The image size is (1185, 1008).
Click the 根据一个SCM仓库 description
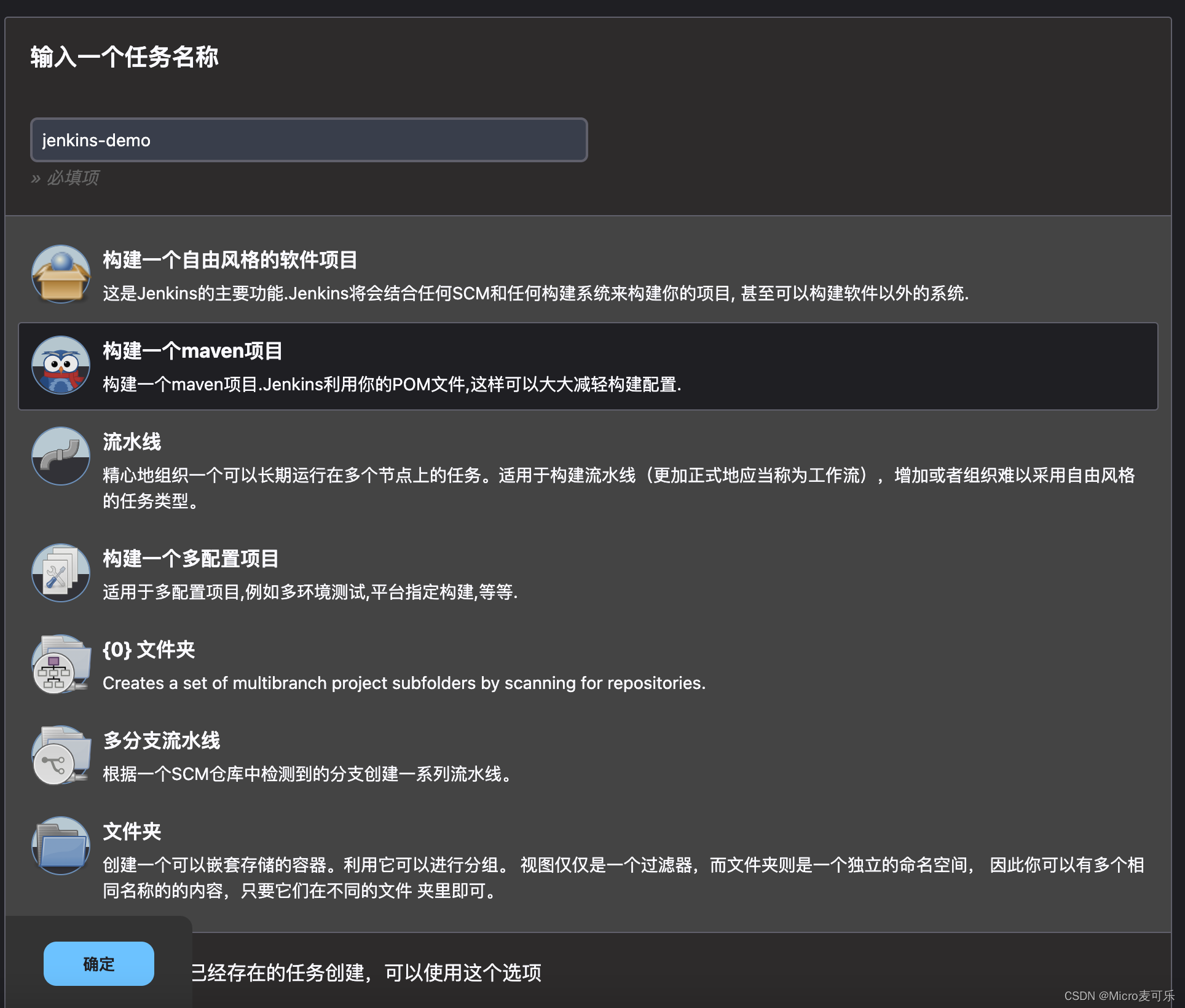pos(307,774)
